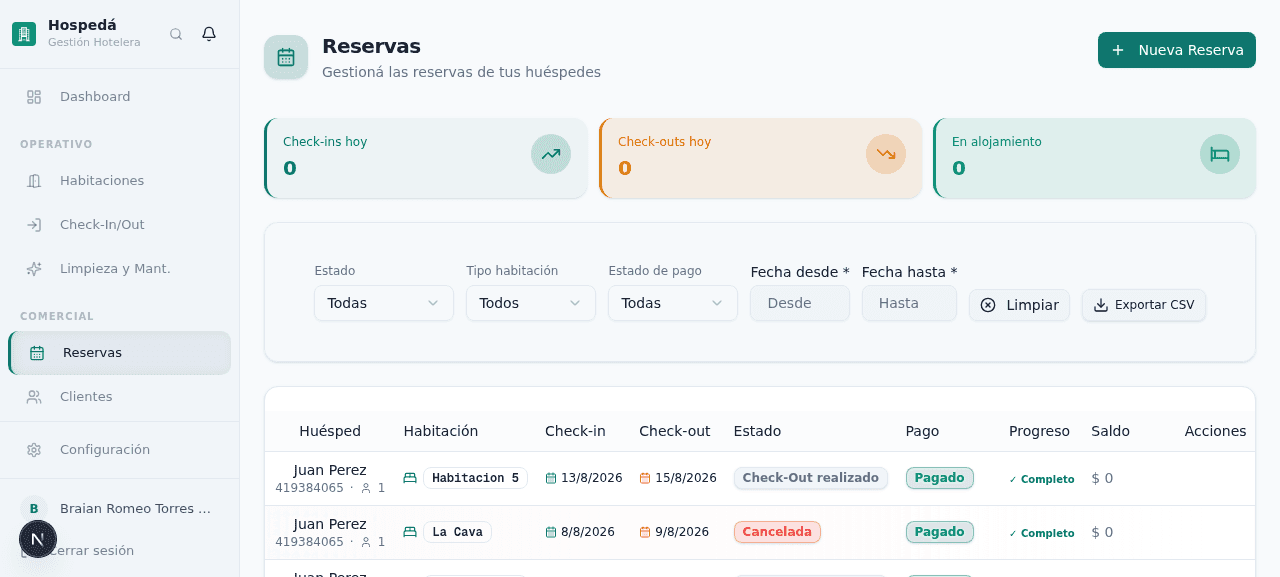Click calendar icon beside 13/8/2026
Viewport: 1280px width, 577px height.
pyautogui.click(x=551, y=478)
